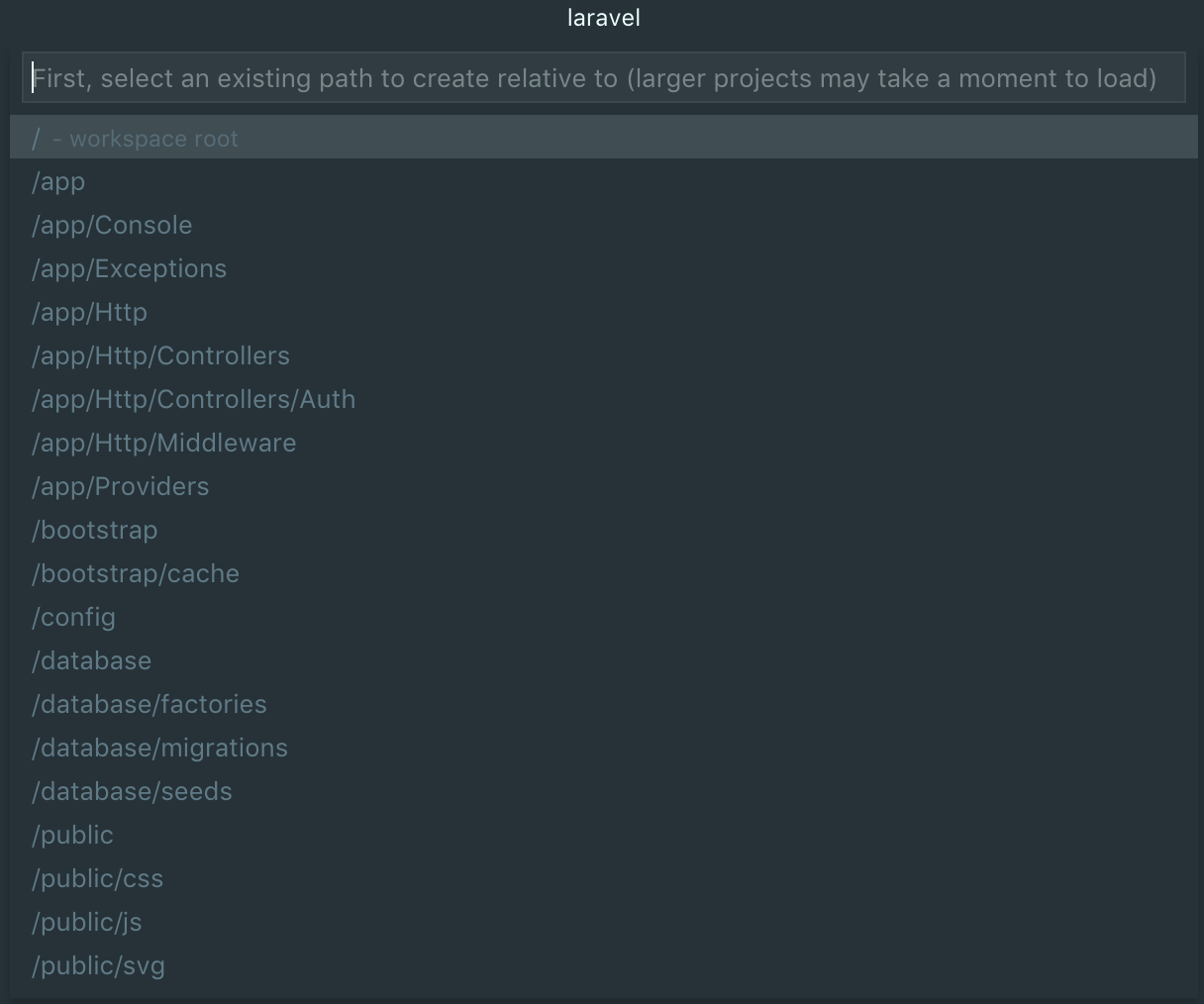Select /app/Console from the list
1204x1004 pixels.
point(112,226)
